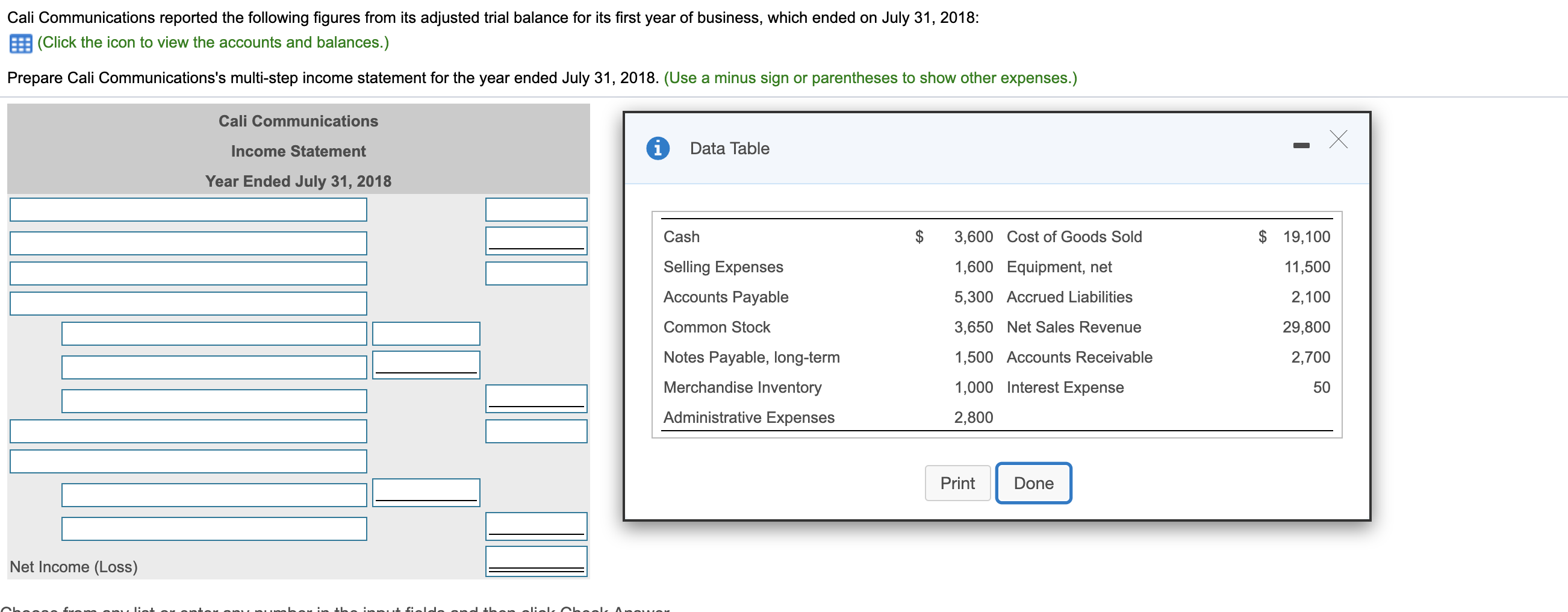Click the 5,300 value
Image resolution: width=1568 pixels, height=612 pixels.
(x=972, y=297)
